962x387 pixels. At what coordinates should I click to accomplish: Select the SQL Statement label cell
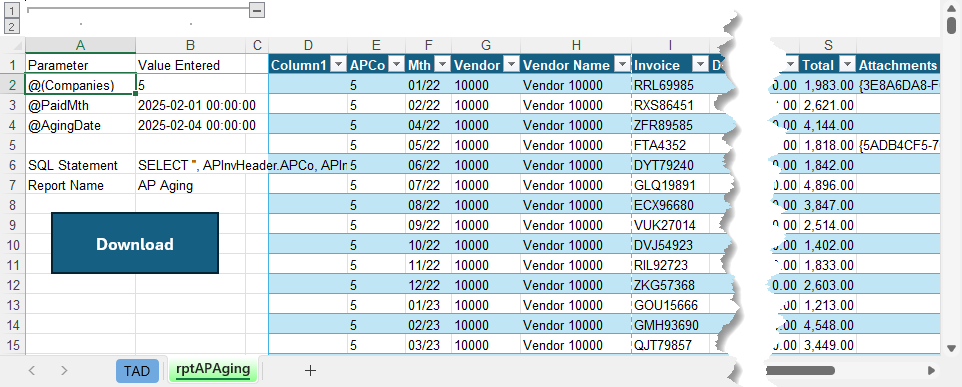(80, 165)
